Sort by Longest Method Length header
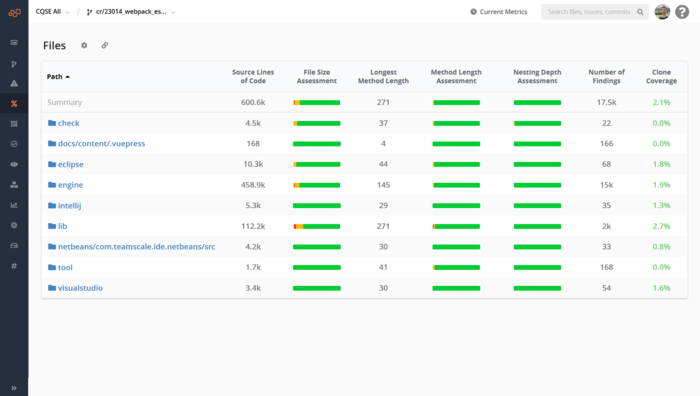Screen dimensions: 700x396 tap(383, 76)
